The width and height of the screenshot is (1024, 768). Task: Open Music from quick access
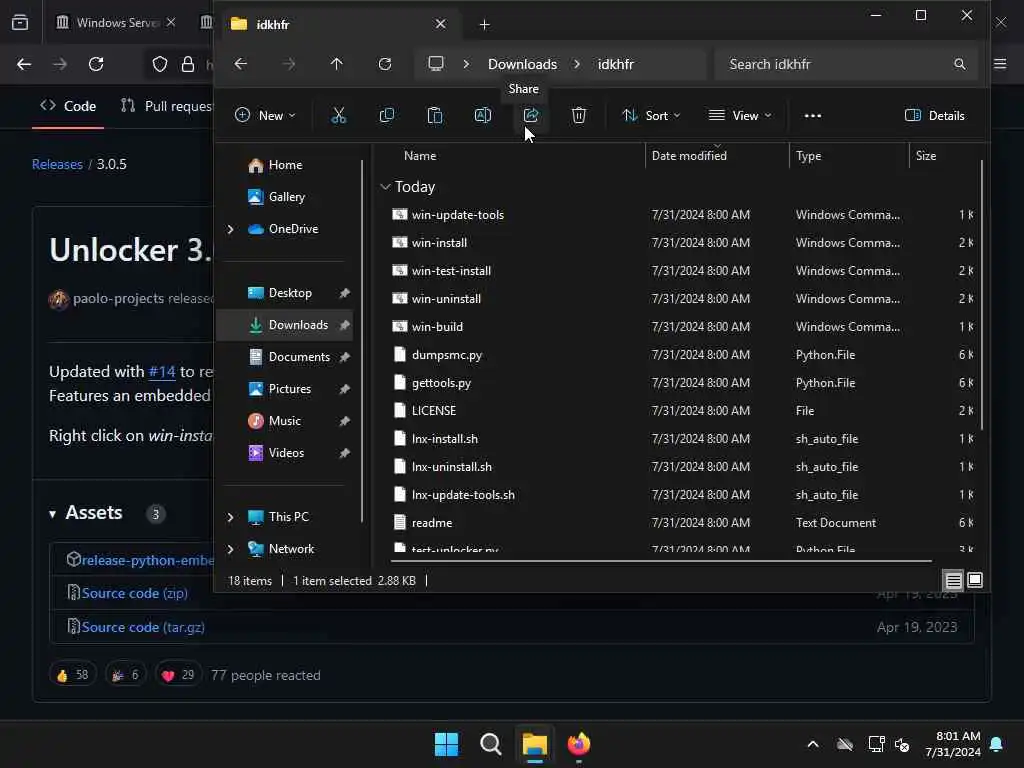click(285, 421)
